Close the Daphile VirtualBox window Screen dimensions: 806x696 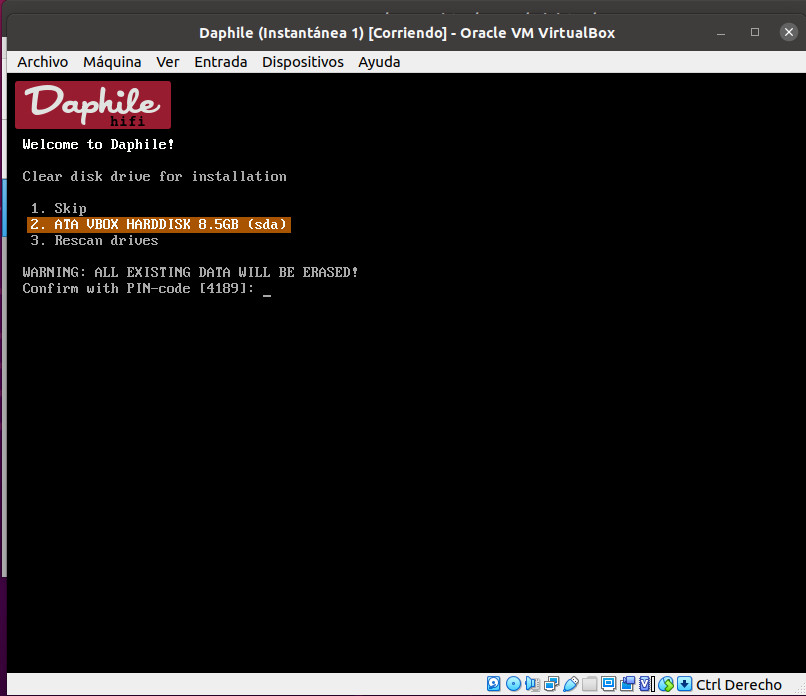click(789, 32)
